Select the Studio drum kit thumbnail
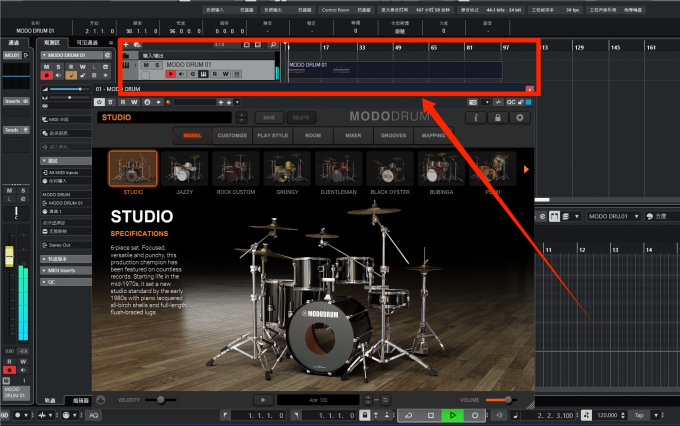680x426 pixels. click(133, 168)
